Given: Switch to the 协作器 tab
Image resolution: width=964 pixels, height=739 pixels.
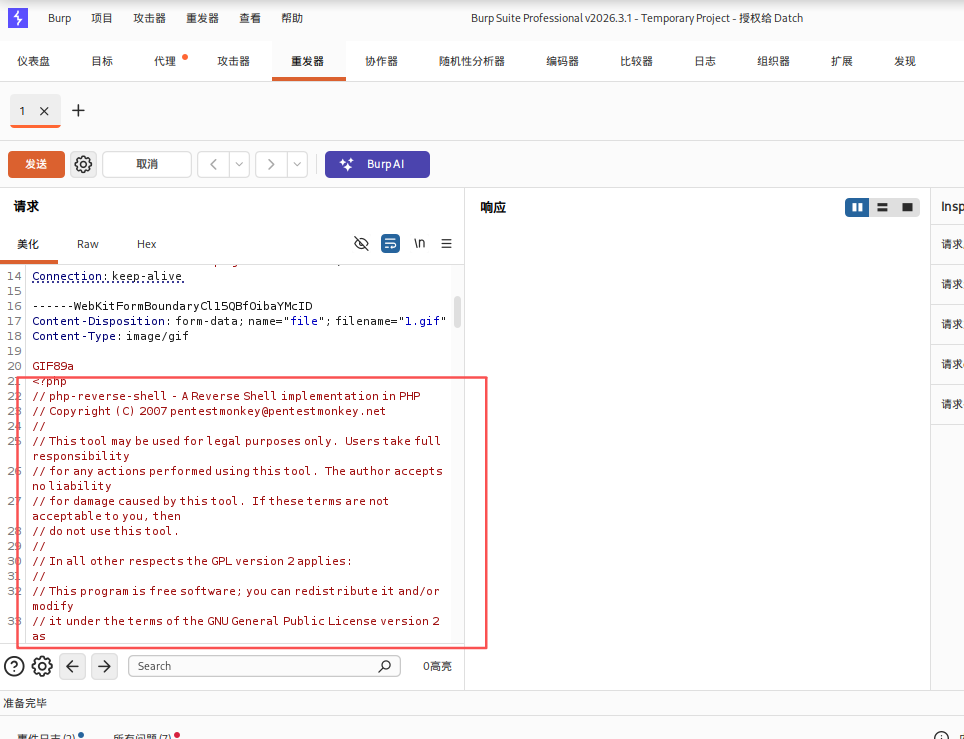Looking at the screenshot, I should (381, 61).
